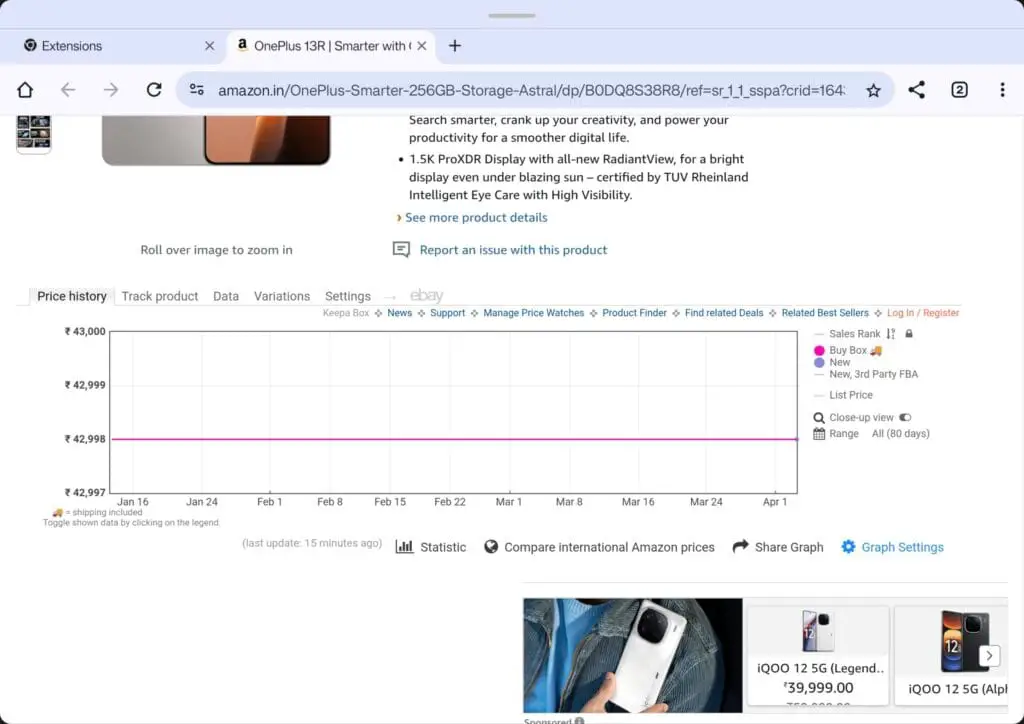Viewport: 1024px width, 724px height.
Task: Open the browser three-dot menu
Action: 1002,89
